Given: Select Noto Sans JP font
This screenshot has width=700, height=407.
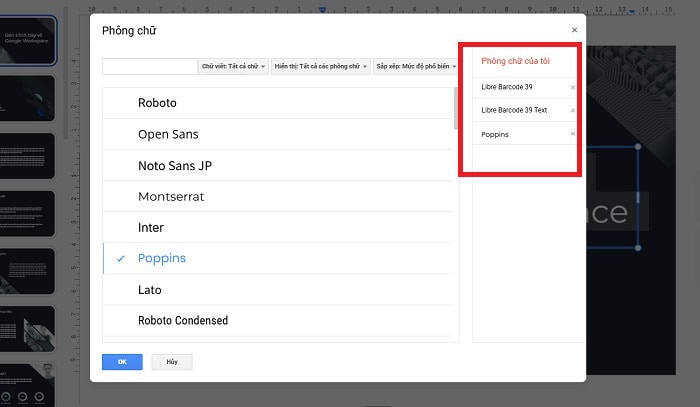Looking at the screenshot, I should pos(179,165).
